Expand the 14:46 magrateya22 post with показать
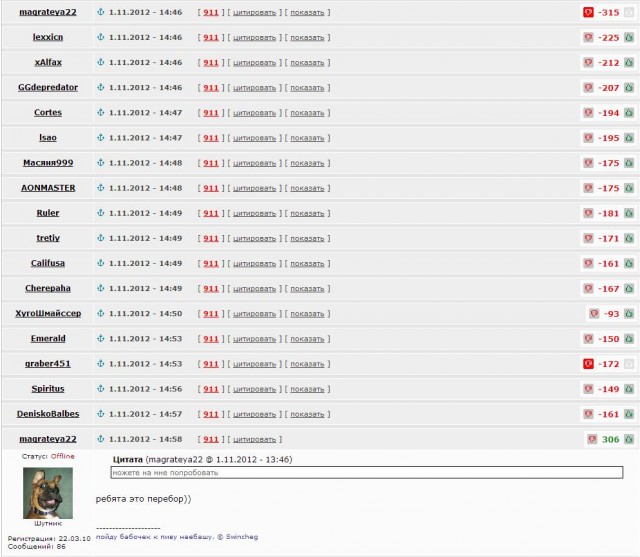Viewport: 640px width, 557px height. (307, 13)
